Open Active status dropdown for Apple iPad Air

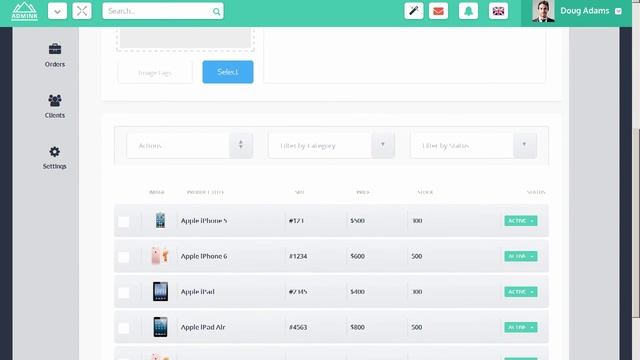[x=520, y=327]
